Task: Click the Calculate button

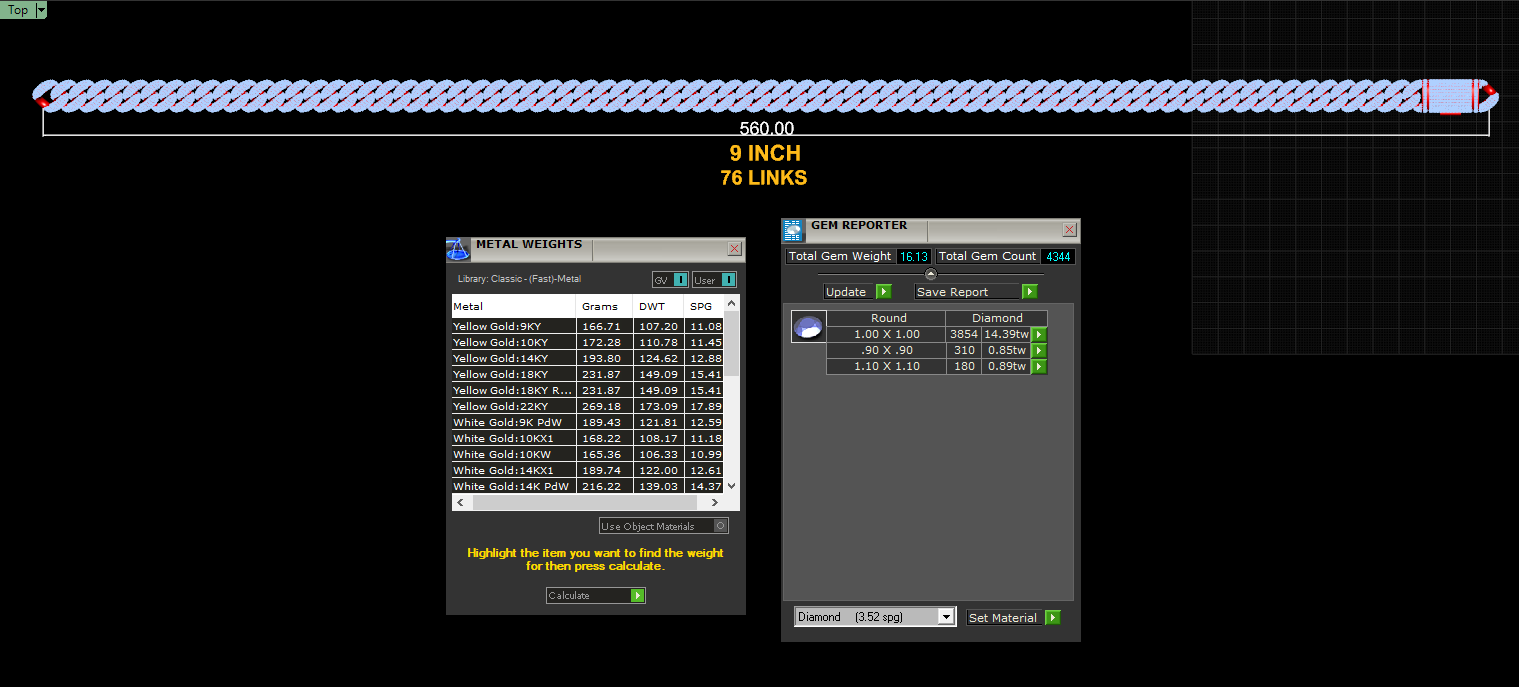Action: click(596, 596)
